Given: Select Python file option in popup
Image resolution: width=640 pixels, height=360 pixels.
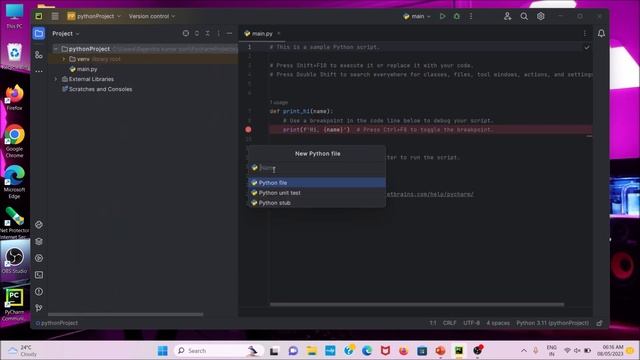Looking at the screenshot, I should pos(317,183).
